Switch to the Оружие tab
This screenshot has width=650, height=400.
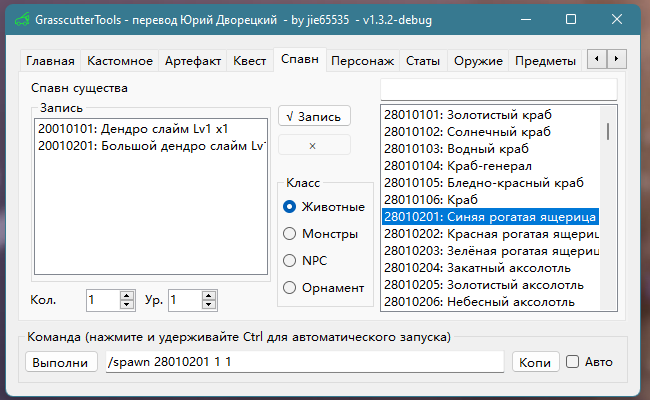pyautogui.click(x=478, y=61)
